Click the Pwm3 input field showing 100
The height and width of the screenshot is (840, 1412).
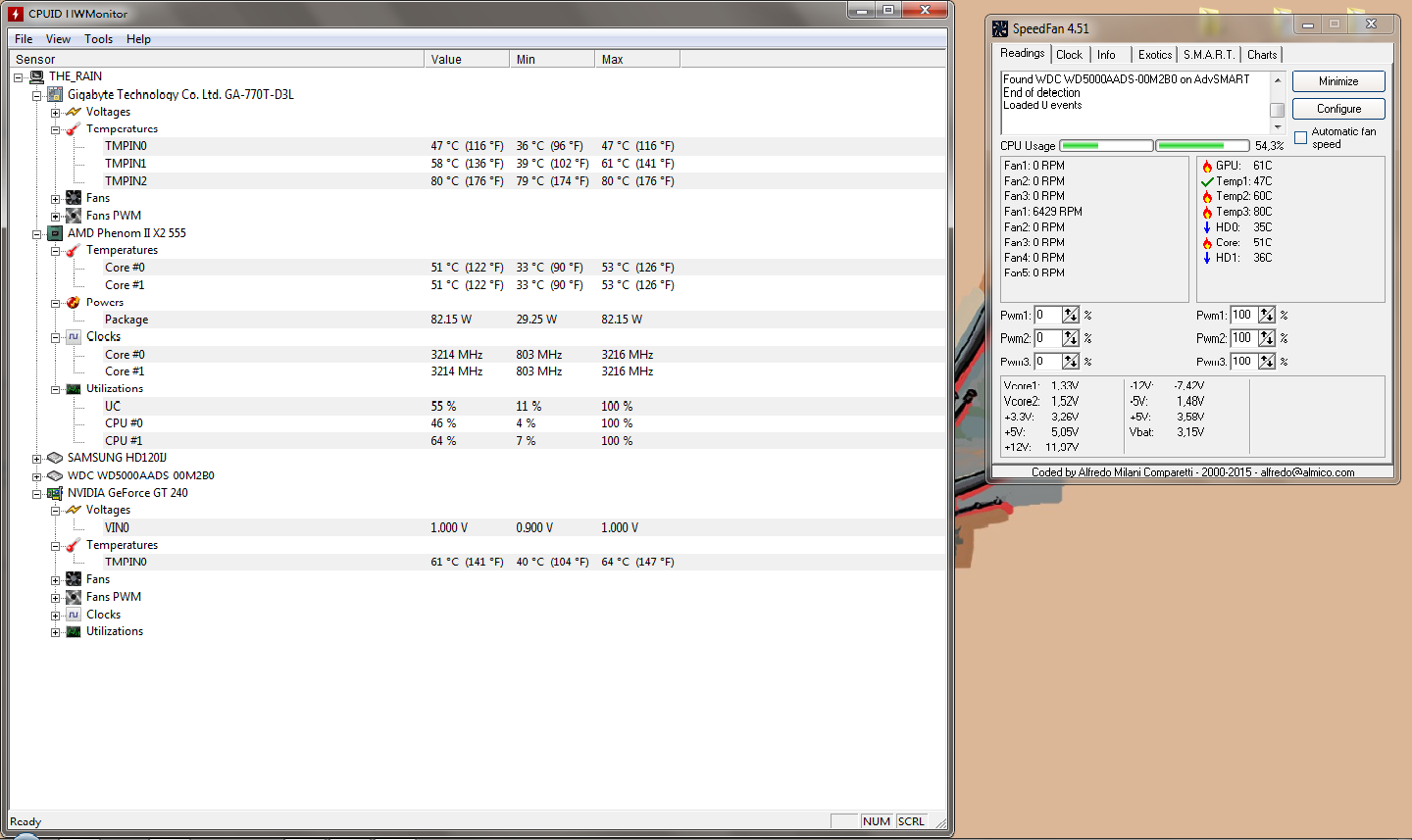pyautogui.click(x=1243, y=362)
